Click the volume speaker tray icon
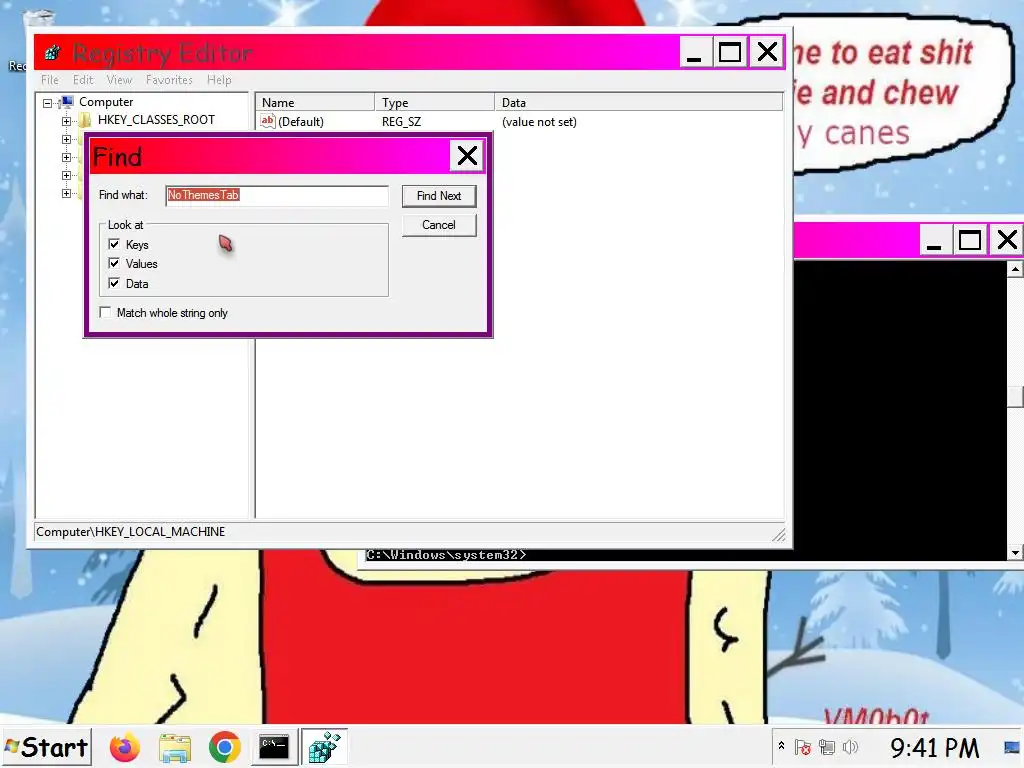Viewport: 1024px width, 768px height. tap(850, 746)
